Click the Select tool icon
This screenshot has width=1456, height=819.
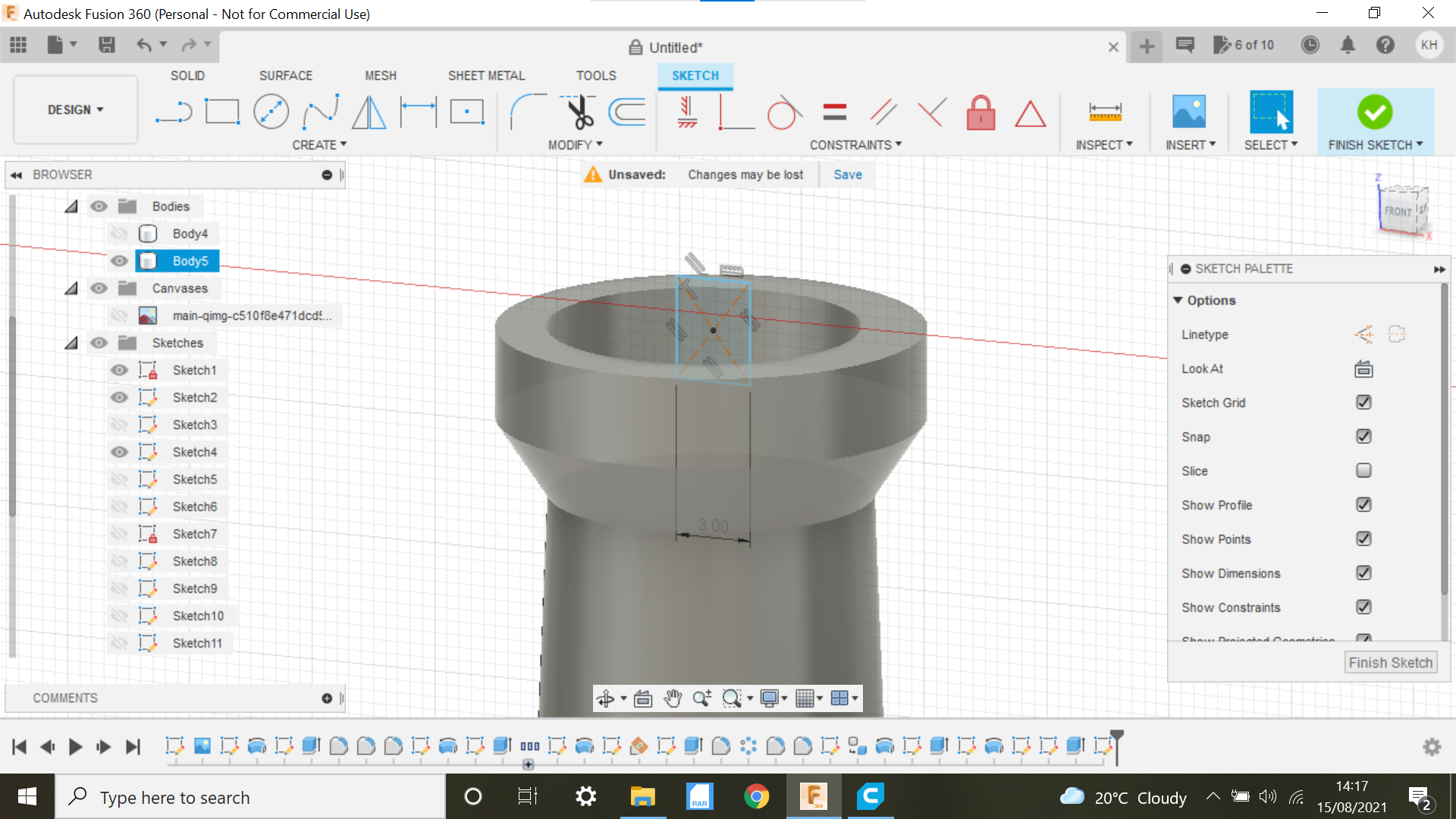pyautogui.click(x=1271, y=112)
